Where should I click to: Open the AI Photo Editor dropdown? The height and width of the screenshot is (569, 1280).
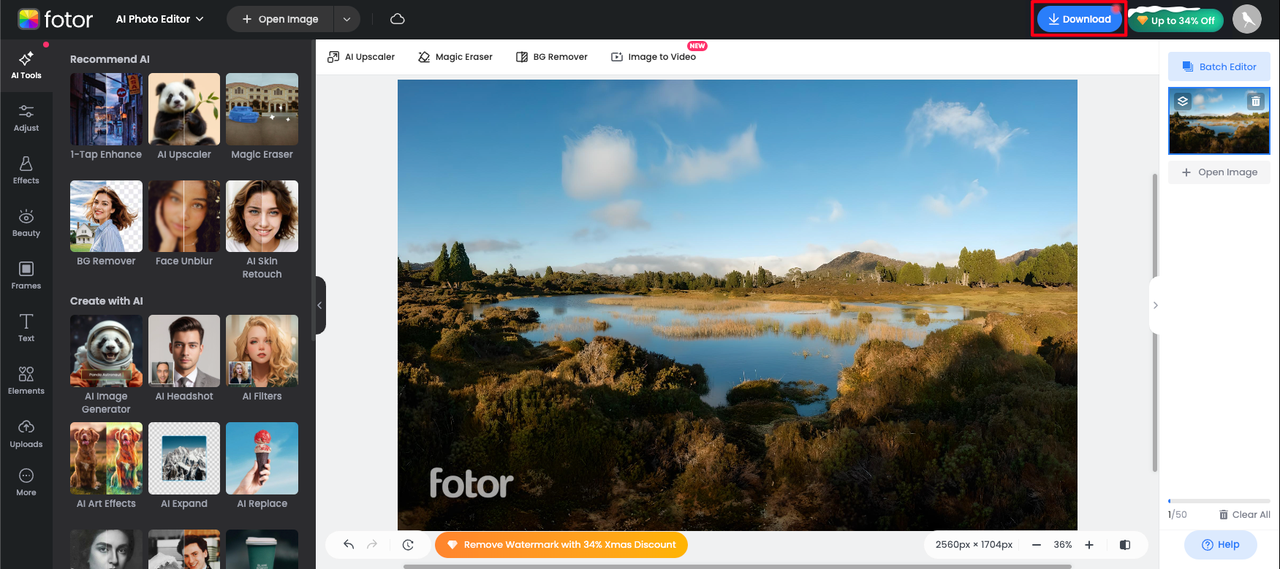tap(160, 19)
